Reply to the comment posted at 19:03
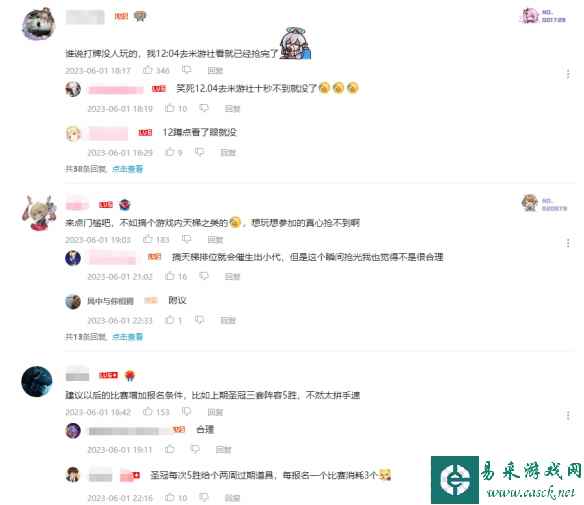Viewport: 584px width, 505px height. [215, 239]
